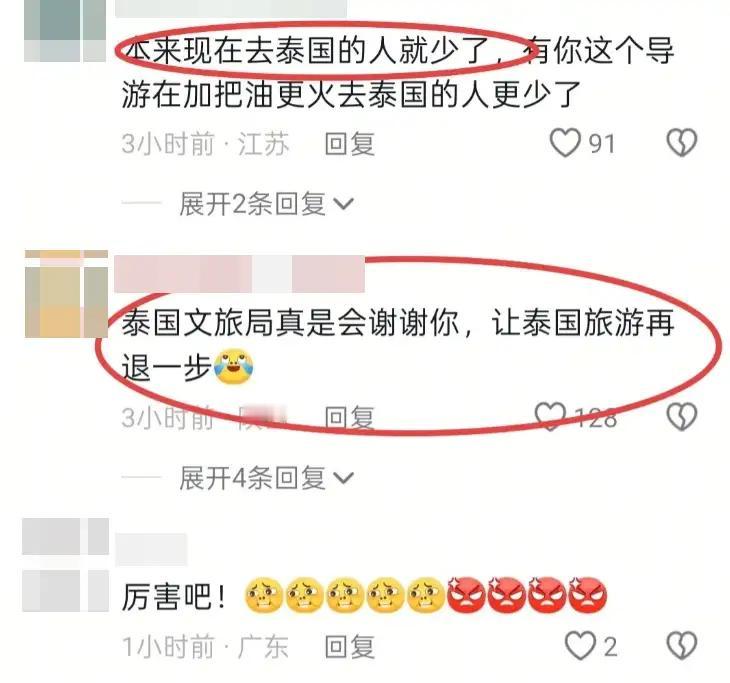Screen dimensions: 730x683
Task: Dislike the Jiangsu comment with broken heart
Action: (x=682, y=142)
